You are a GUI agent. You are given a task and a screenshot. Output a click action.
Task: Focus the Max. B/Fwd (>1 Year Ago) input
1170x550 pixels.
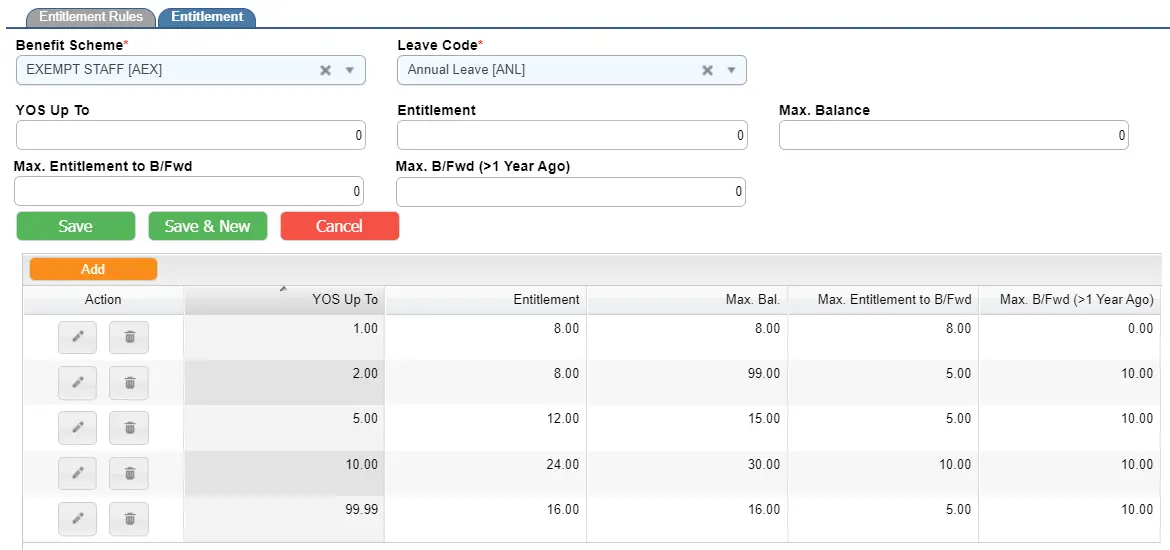[571, 191]
